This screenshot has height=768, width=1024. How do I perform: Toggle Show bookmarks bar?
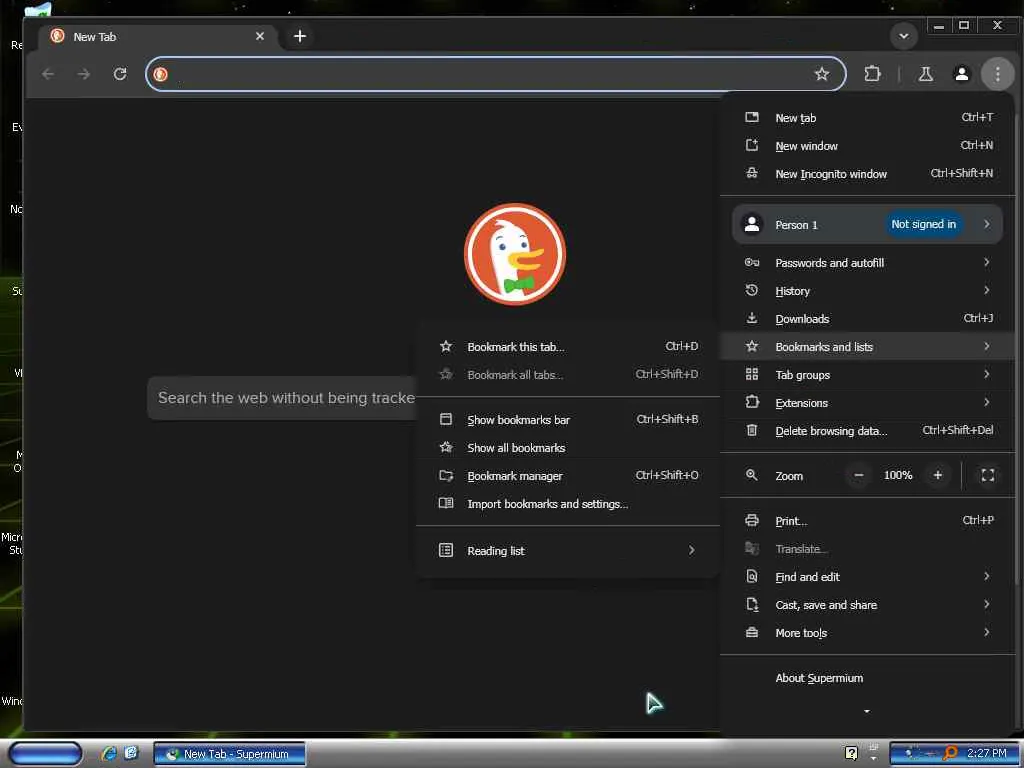coord(568,420)
